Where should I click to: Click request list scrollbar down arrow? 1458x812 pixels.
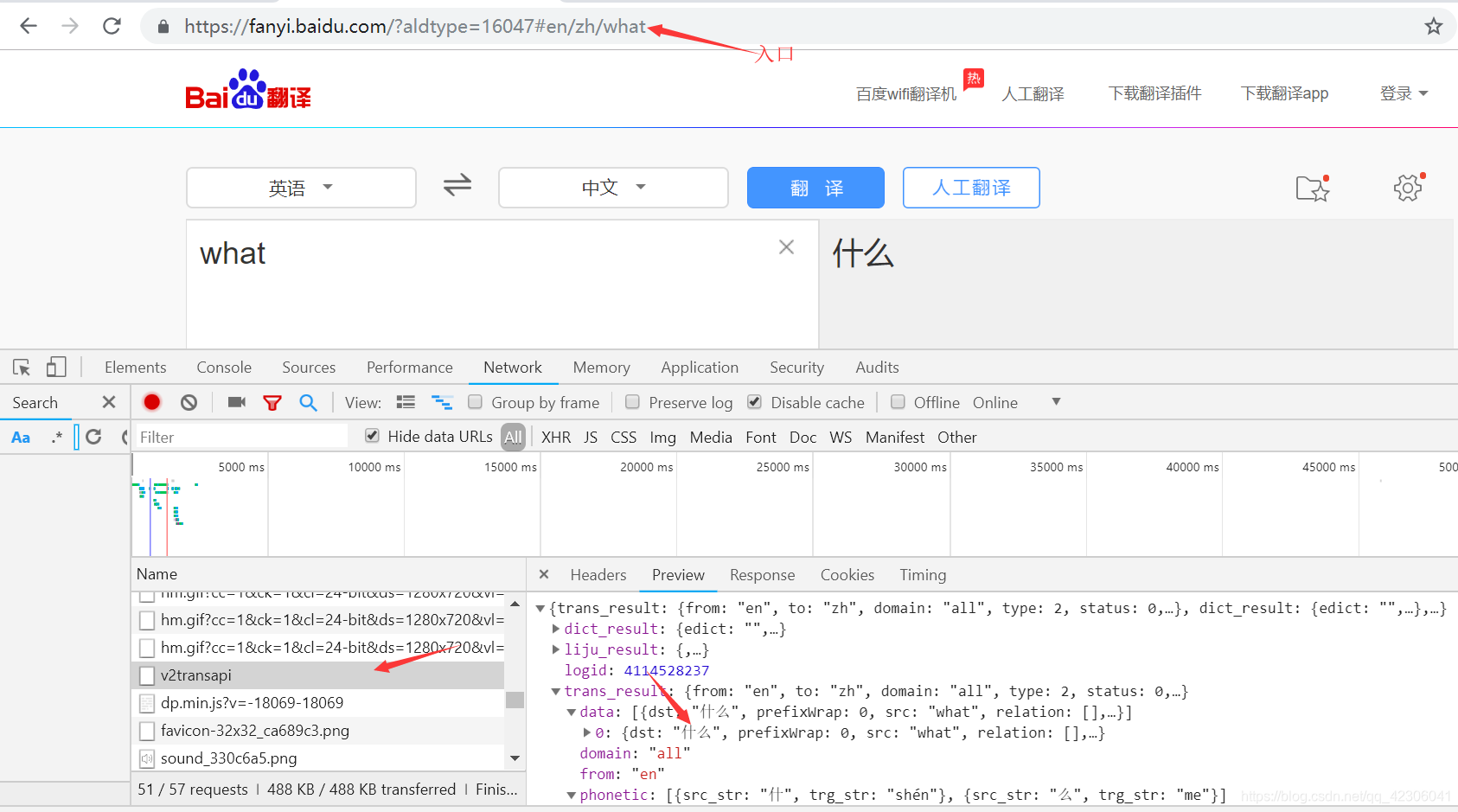(515, 758)
